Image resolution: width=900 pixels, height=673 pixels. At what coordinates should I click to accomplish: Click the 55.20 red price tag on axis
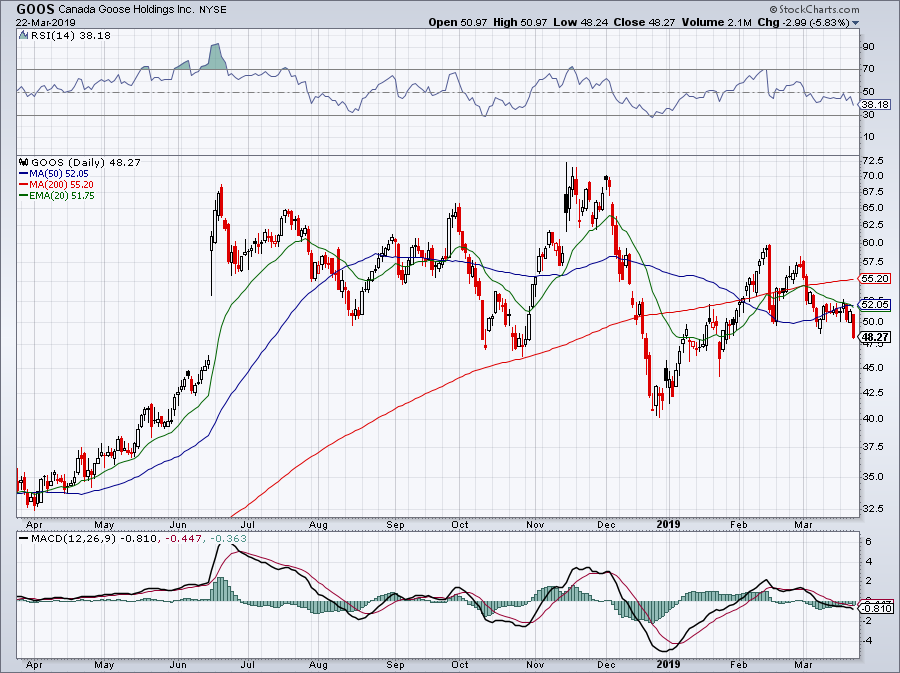coord(875,278)
